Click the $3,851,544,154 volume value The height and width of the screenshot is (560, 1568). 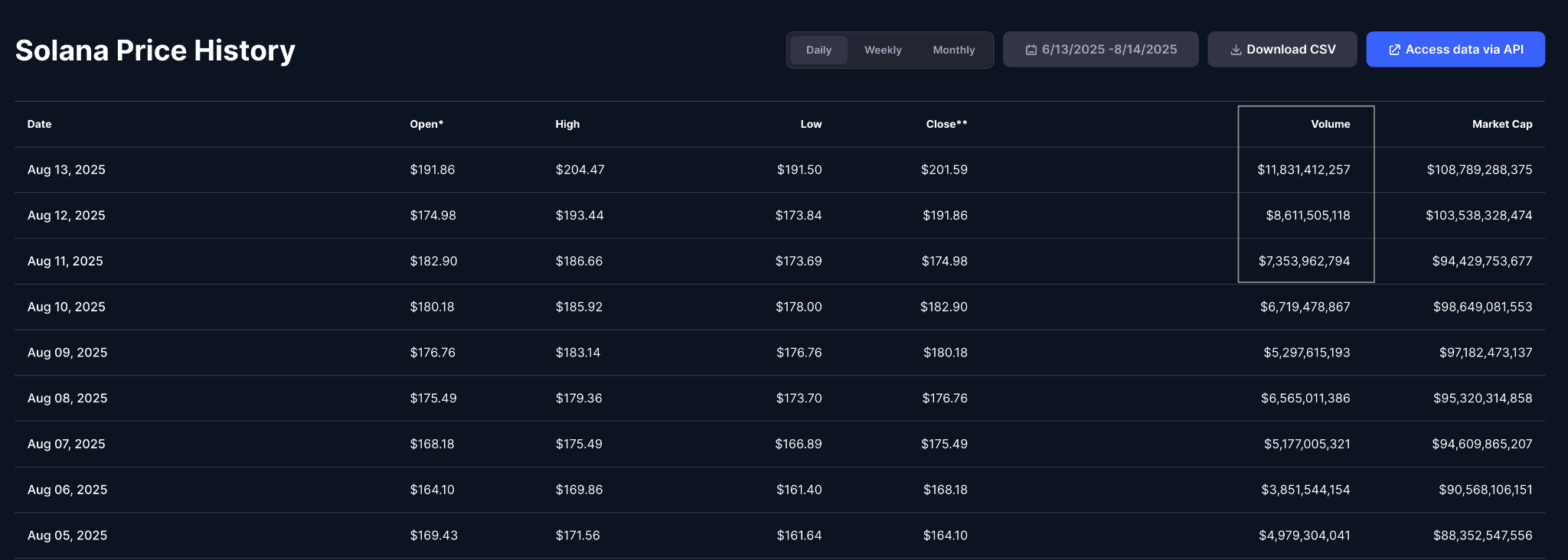tap(1306, 490)
